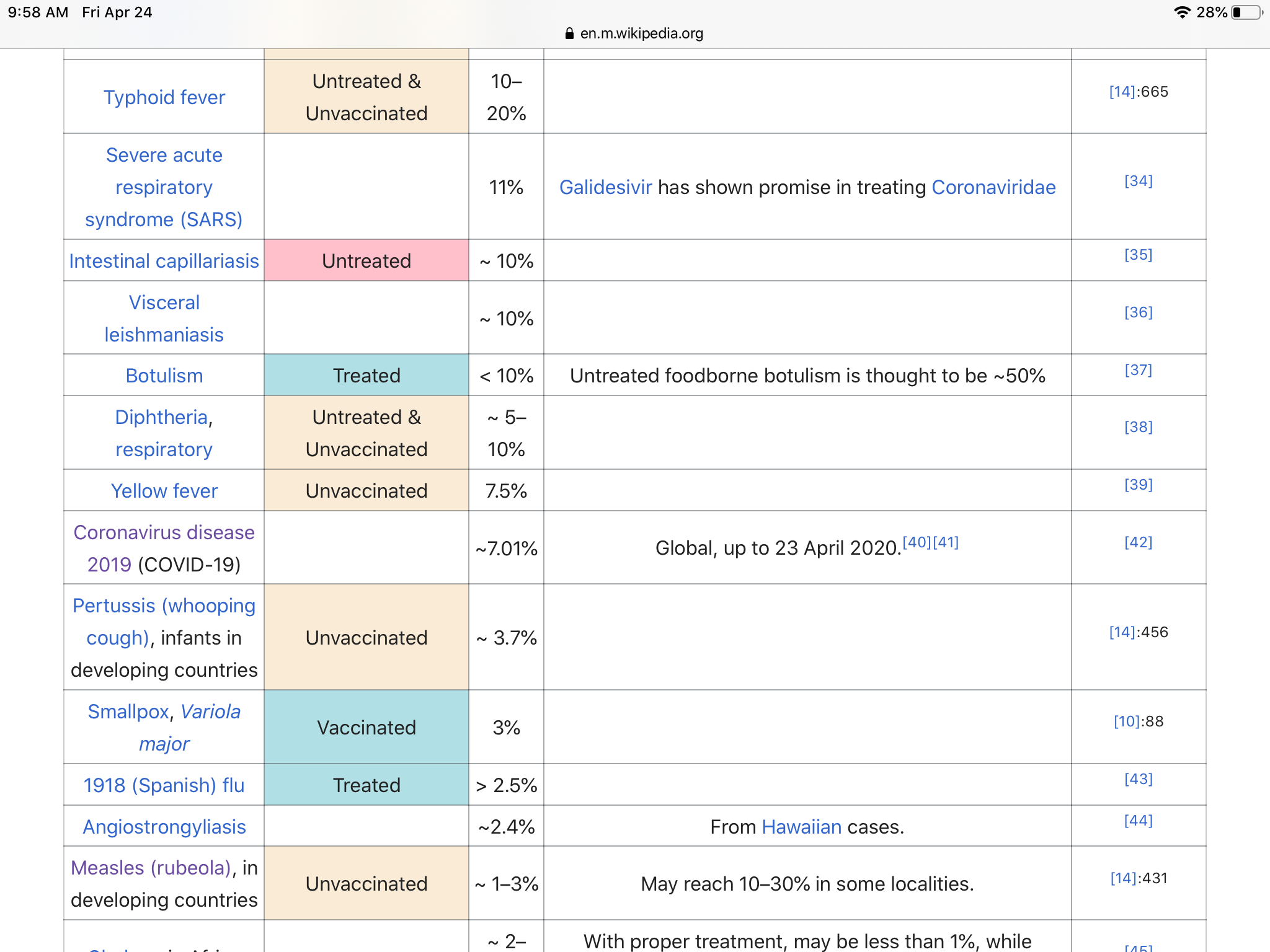Open the 1918 (Spanish) flu link
This screenshot has width=1270, height=952.
[164, 785]
